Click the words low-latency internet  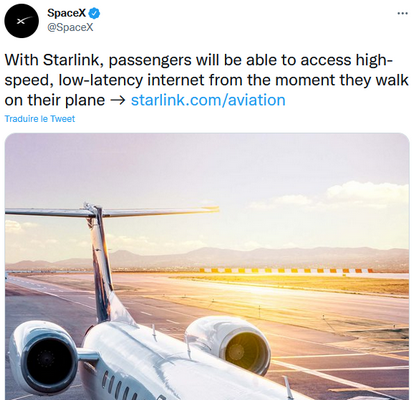point(131,80)
